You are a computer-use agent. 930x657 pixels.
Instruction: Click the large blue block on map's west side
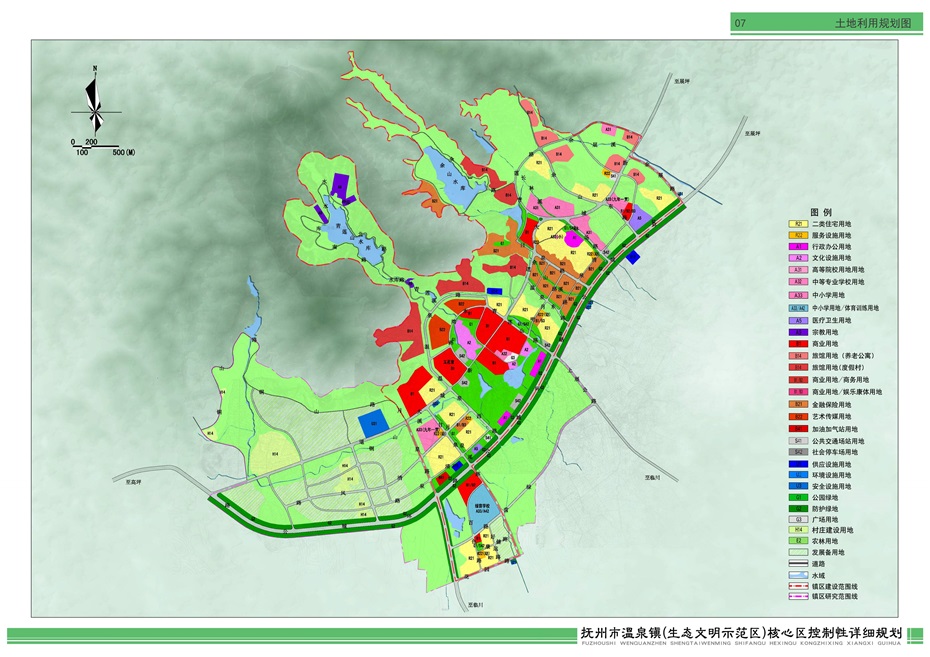point(373,423)
